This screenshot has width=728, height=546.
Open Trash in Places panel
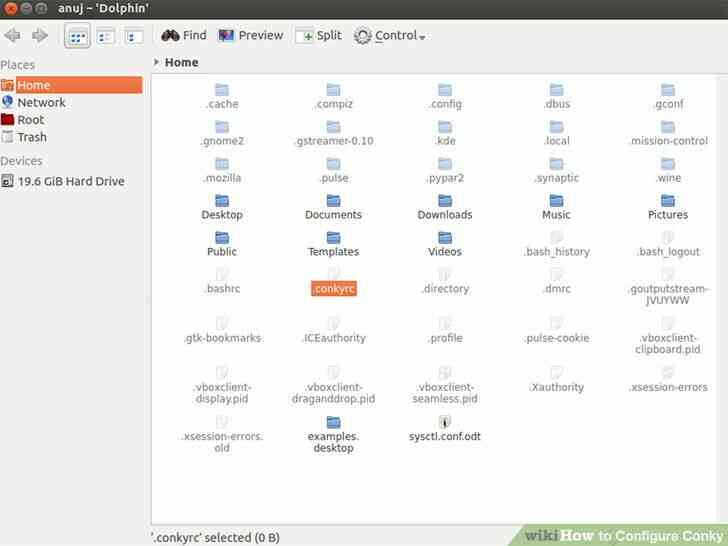pyautogui.click(x=24, y=137)
